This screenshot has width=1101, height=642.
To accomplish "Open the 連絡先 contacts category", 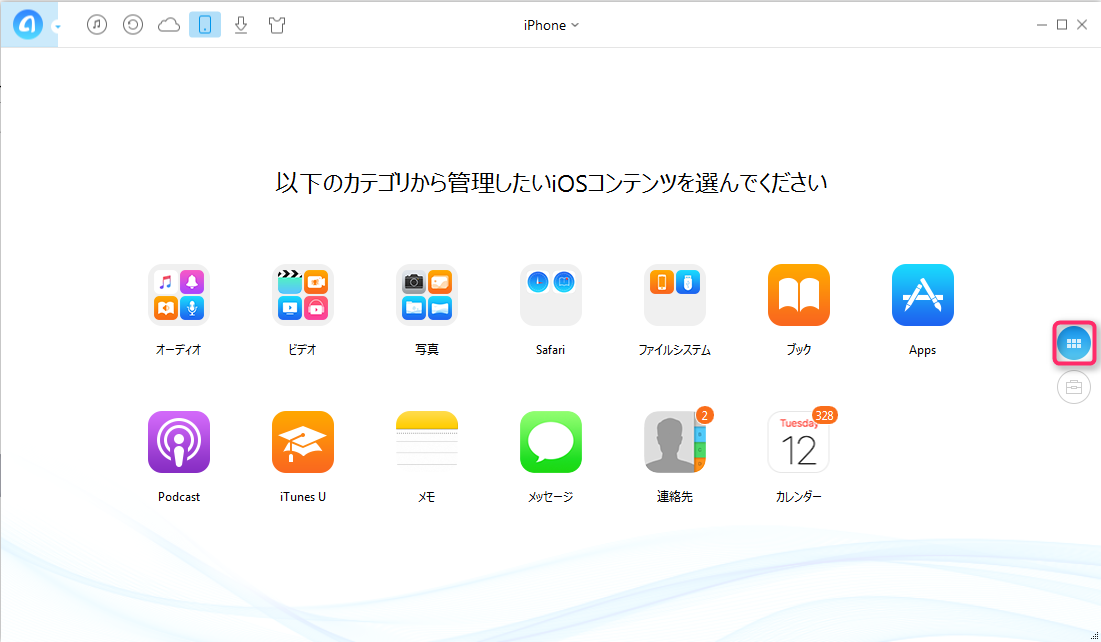I will pyautogui.click(x=675, y=442).
